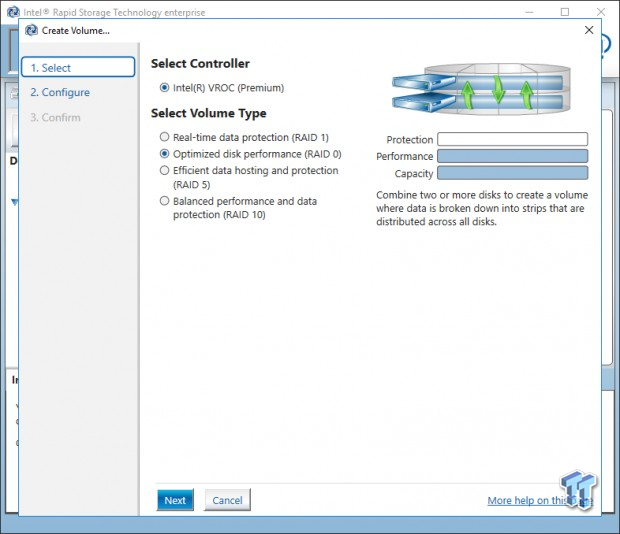Click the RAID disk array illustration
Image resolution: width=620 pixels, height=534 pixels.
click(481, 89)
